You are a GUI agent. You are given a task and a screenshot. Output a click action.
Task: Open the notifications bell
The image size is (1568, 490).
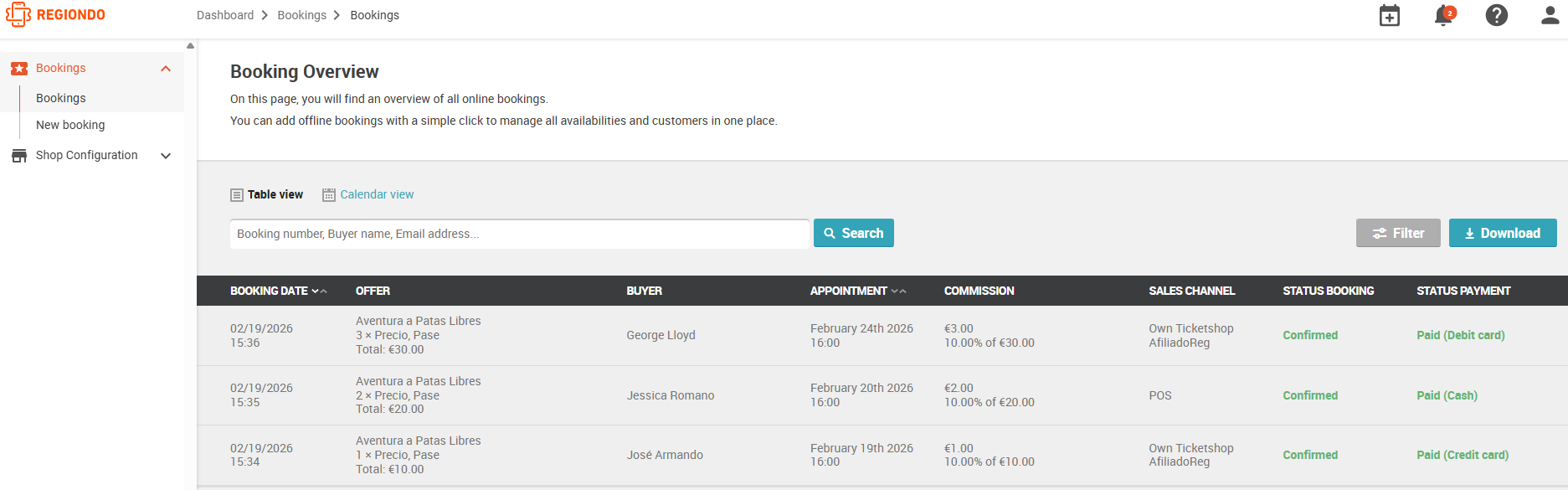pyautogui.click(x=1444, y=15)
